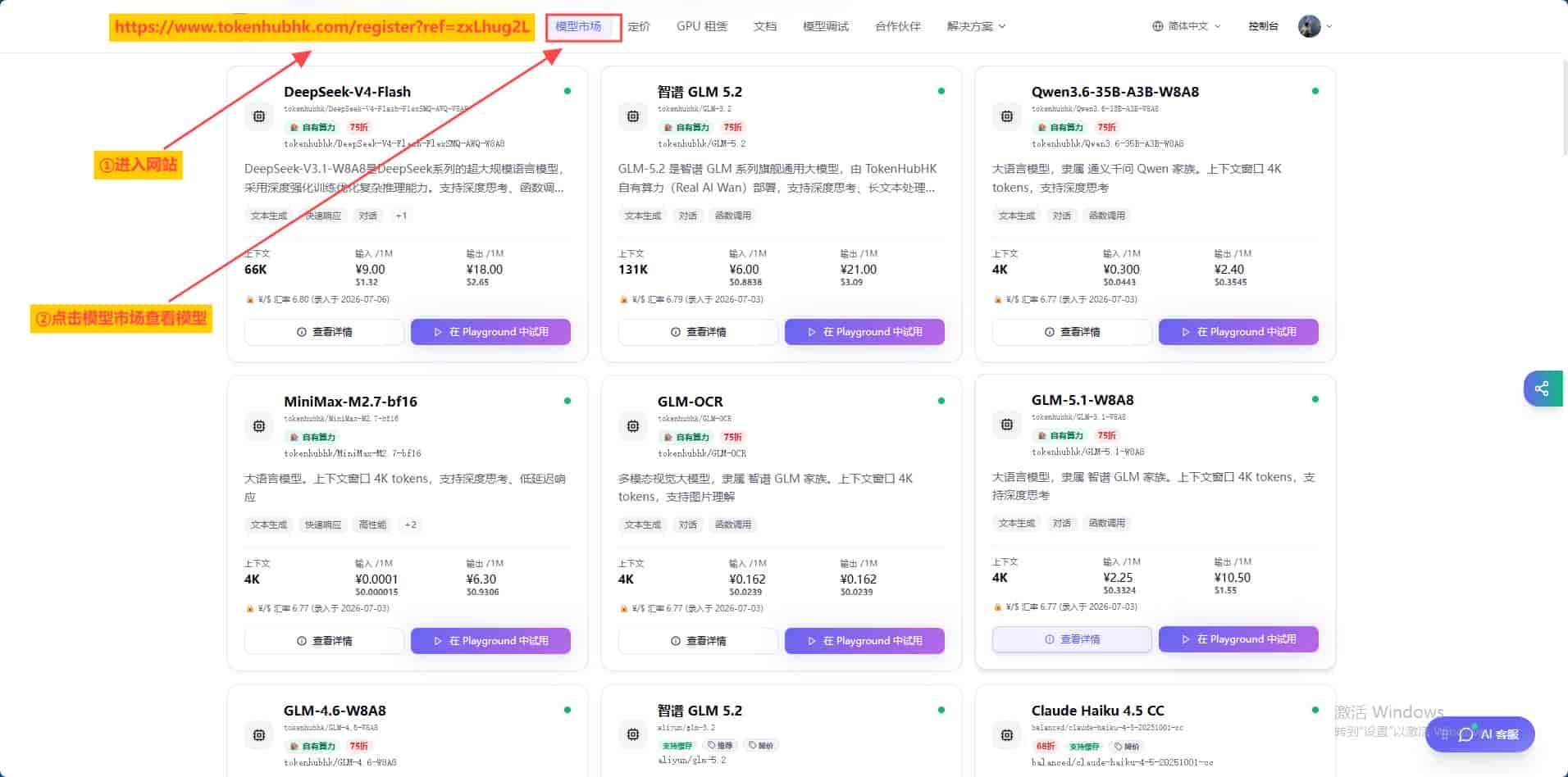Click the 131K context value
The image size is (1568, 777).
(633, 269)
